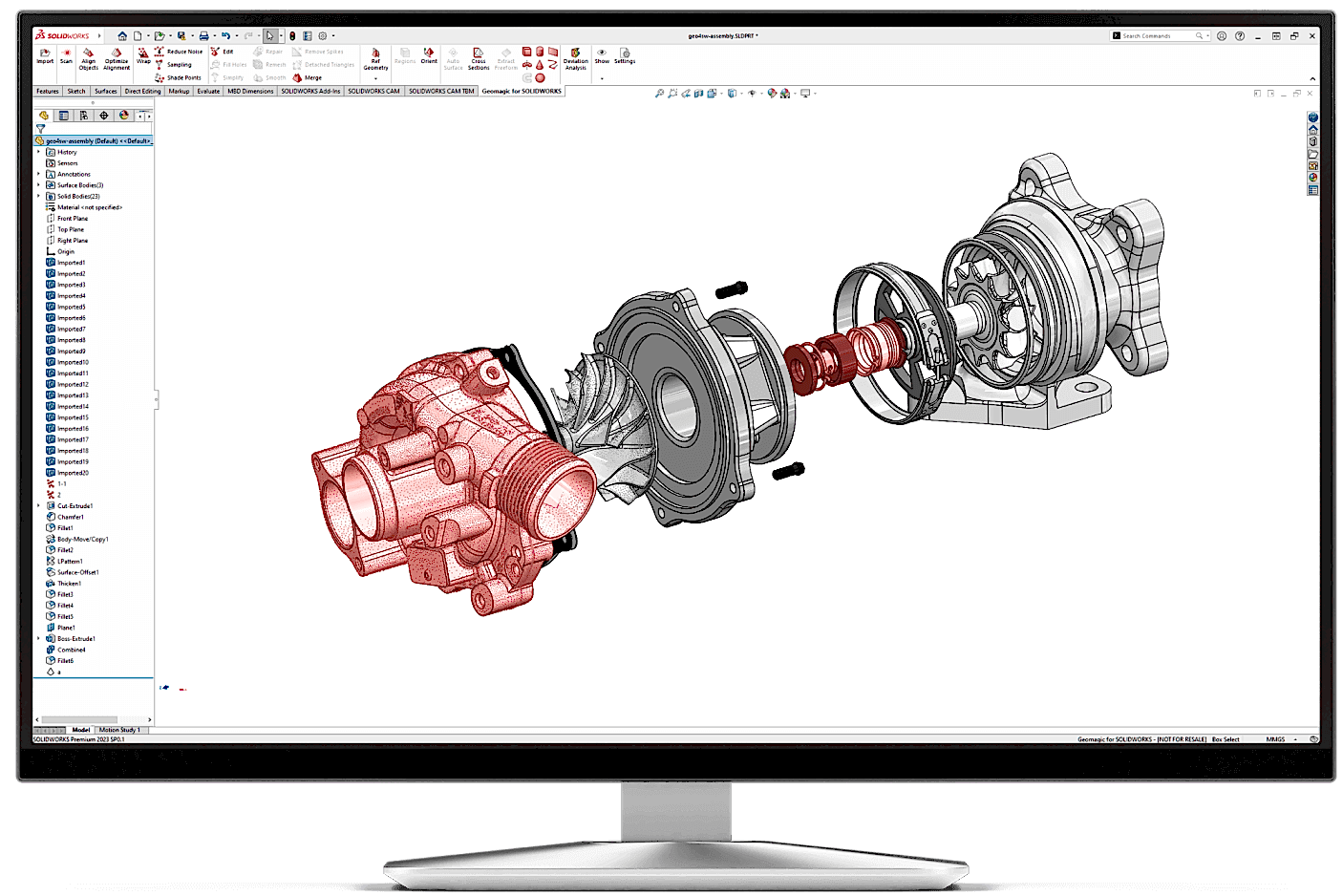Screen dimensions: 1343x896
Task: Toggle the Show eye visibility button
Action: pos(602,55)
